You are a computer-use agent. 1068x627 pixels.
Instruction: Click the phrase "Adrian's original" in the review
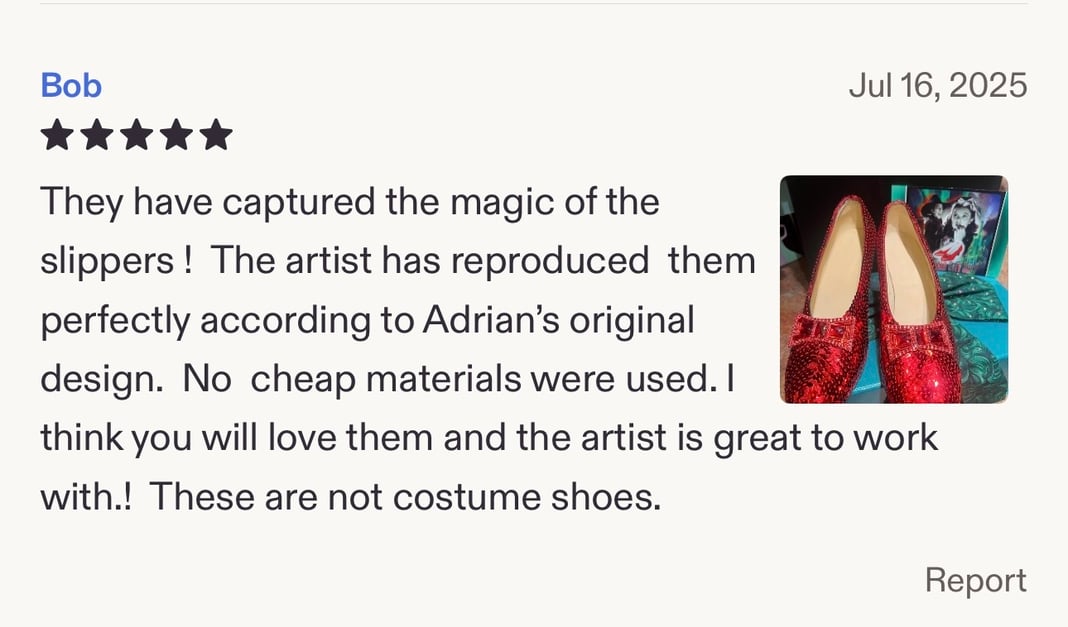point(558,320)
